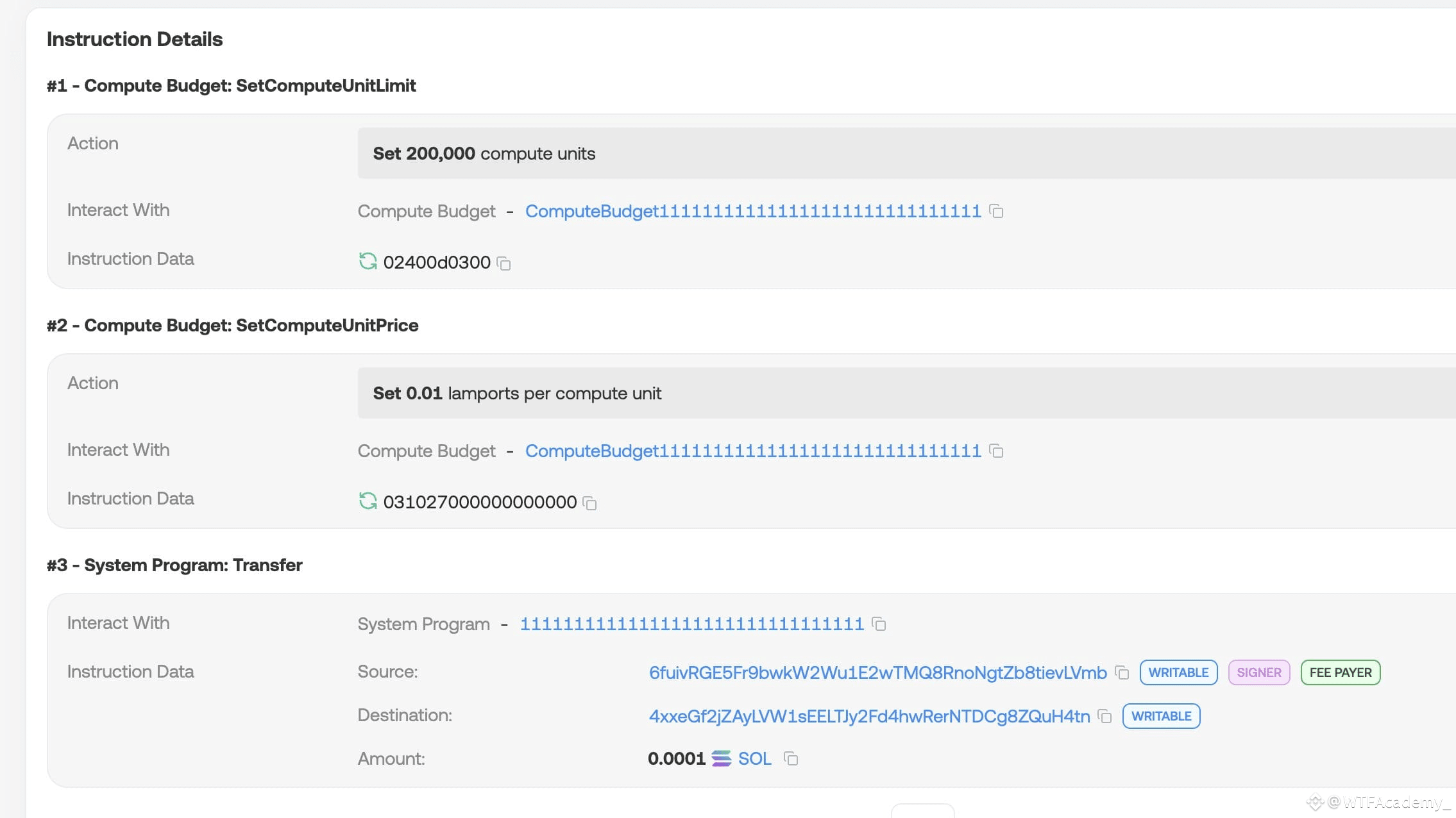Screen dimensions: 1456x818
Task: Open System Program address link
Action: tap(692, 624)
